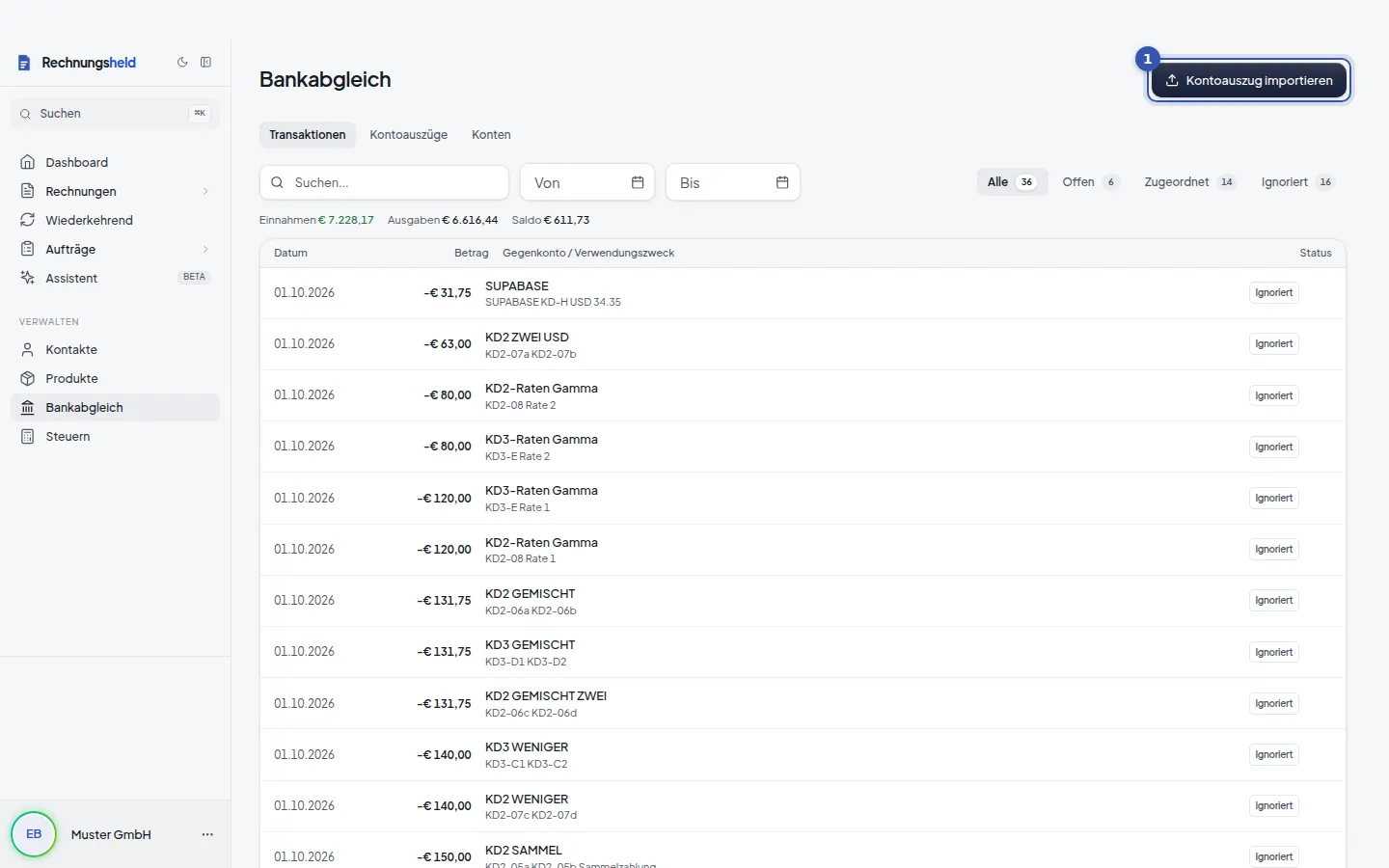The image size is (1389, 868).
Task: Click Kontoauszug importieren button
Action: [x=1249, y=80]
